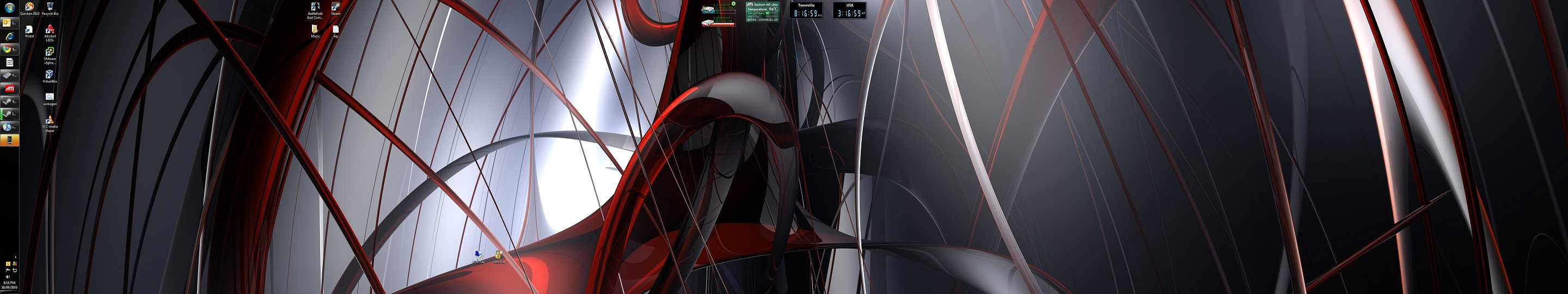The height and width of the screenshot is (294, 1568).
Task: Click the ATI Radeon HD 5800 temperature gadget
Action: tap(762, 11)
